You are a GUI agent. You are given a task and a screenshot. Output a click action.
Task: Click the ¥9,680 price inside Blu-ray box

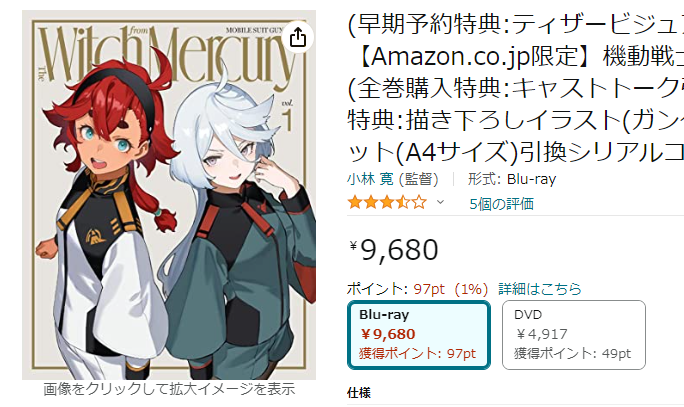point(388,334)
